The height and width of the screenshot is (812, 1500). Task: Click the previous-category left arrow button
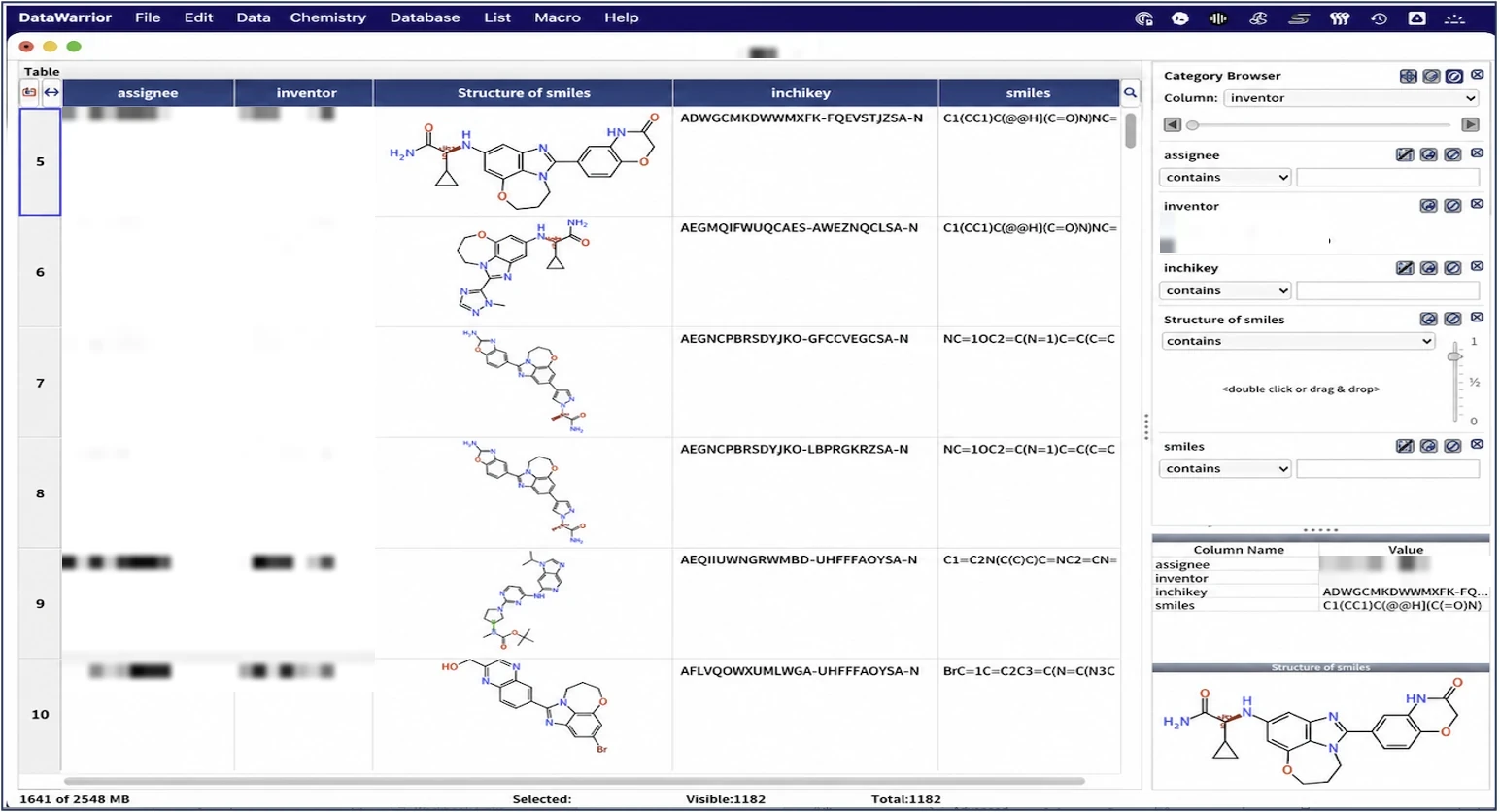[1173, 125]
